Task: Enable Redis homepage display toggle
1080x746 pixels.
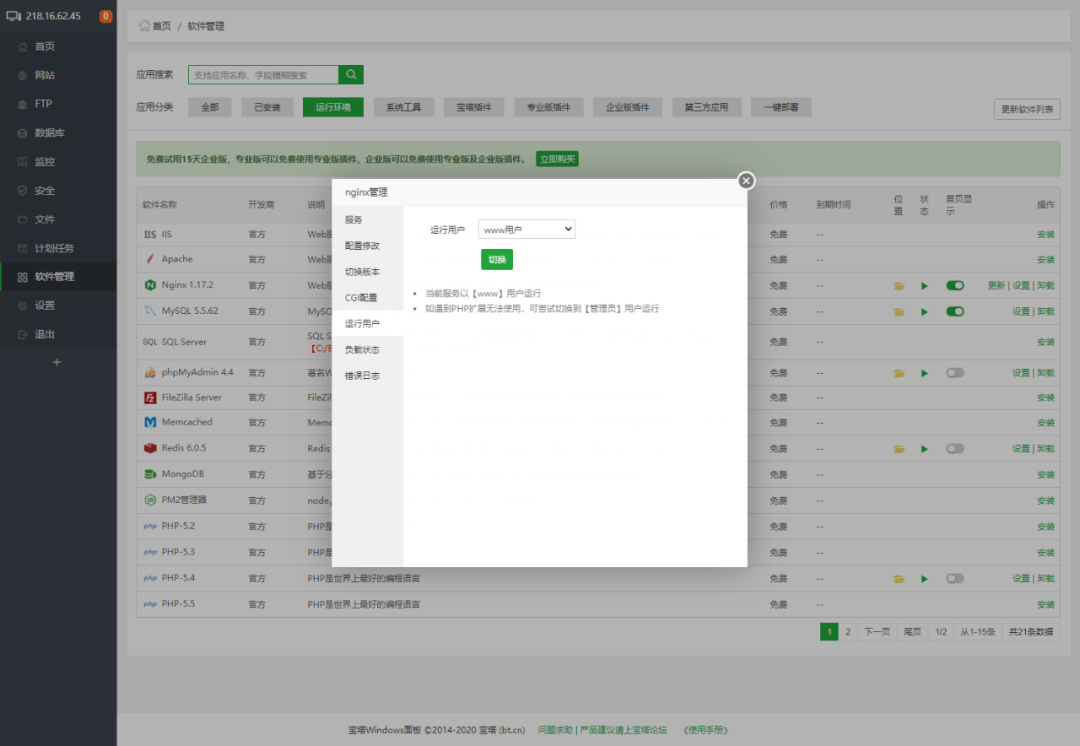Action: 955,449
